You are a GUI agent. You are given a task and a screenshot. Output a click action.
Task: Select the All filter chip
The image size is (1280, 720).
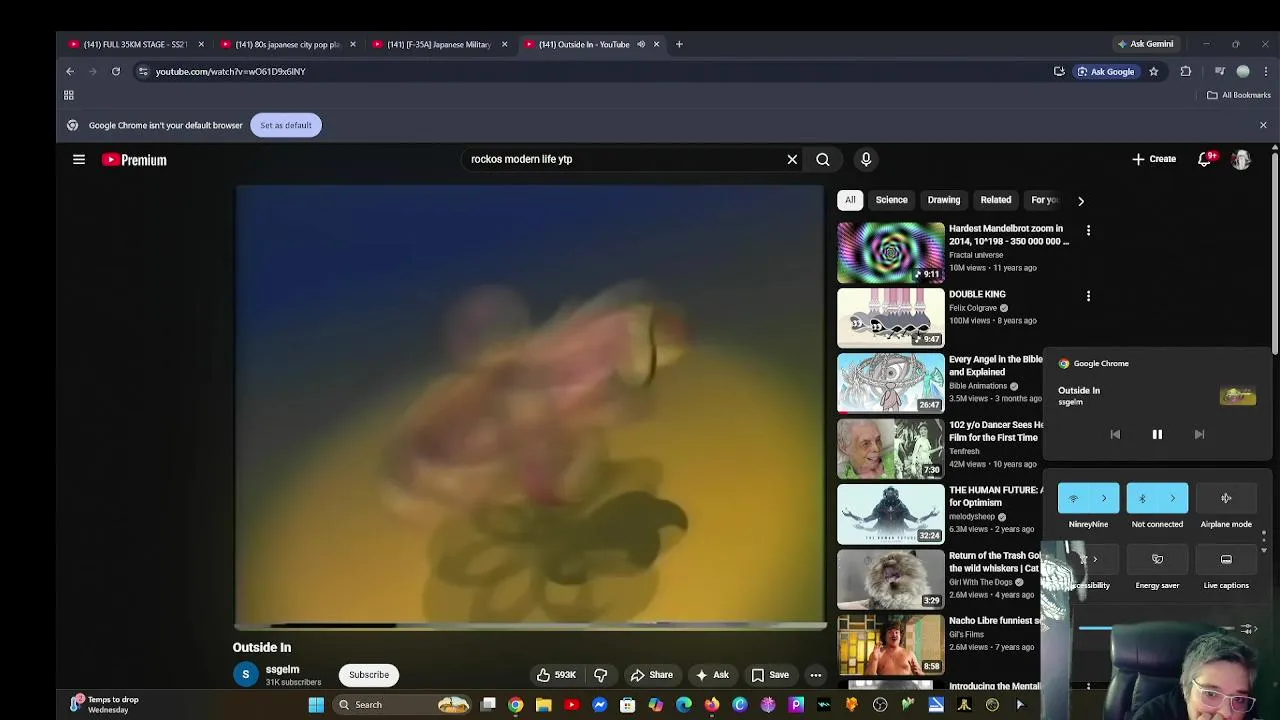click(850, 200)
